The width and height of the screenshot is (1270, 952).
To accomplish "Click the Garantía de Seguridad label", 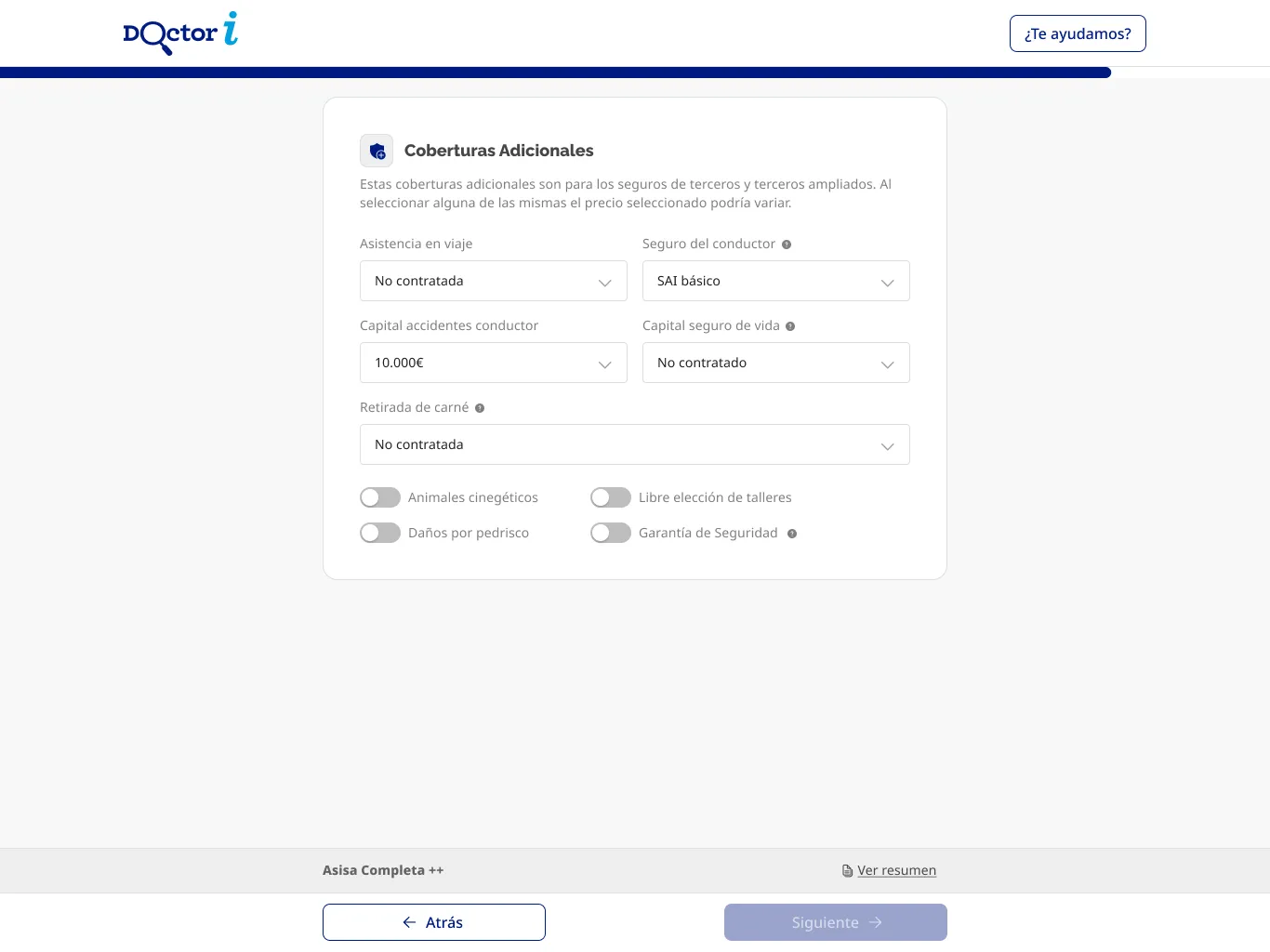I will click(x=708, y=533).
